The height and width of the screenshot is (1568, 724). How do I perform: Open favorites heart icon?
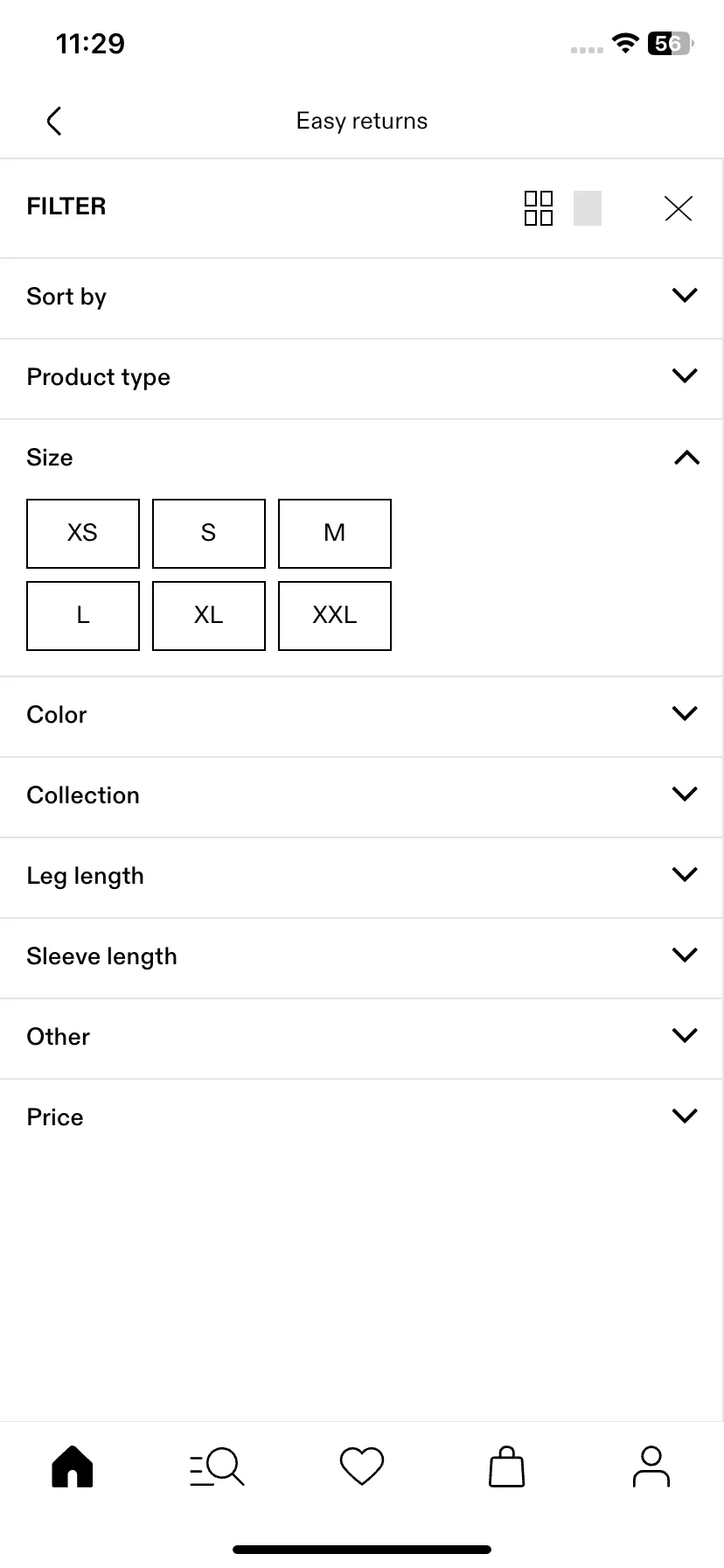coord(362,1466)
